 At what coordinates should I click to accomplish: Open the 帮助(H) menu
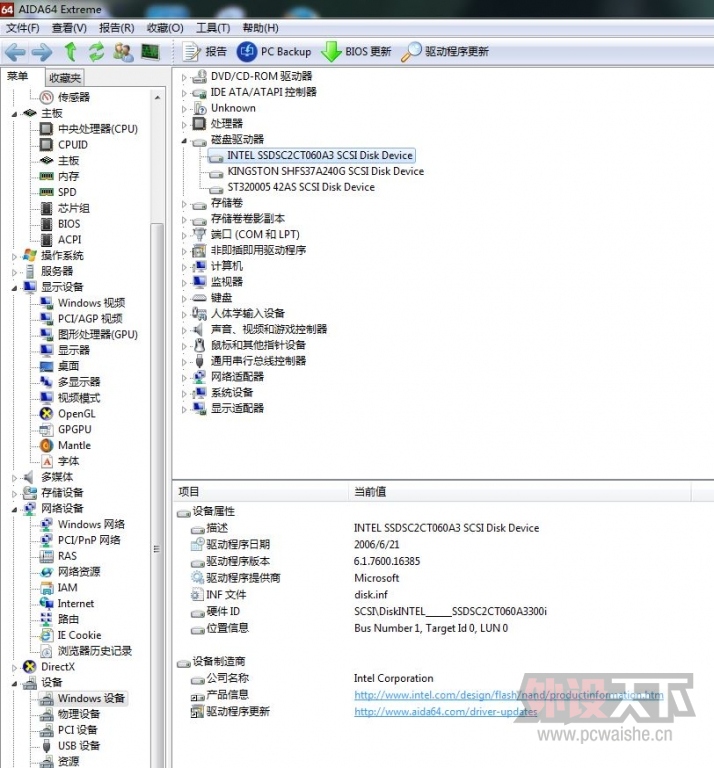(x=261, y=28)
